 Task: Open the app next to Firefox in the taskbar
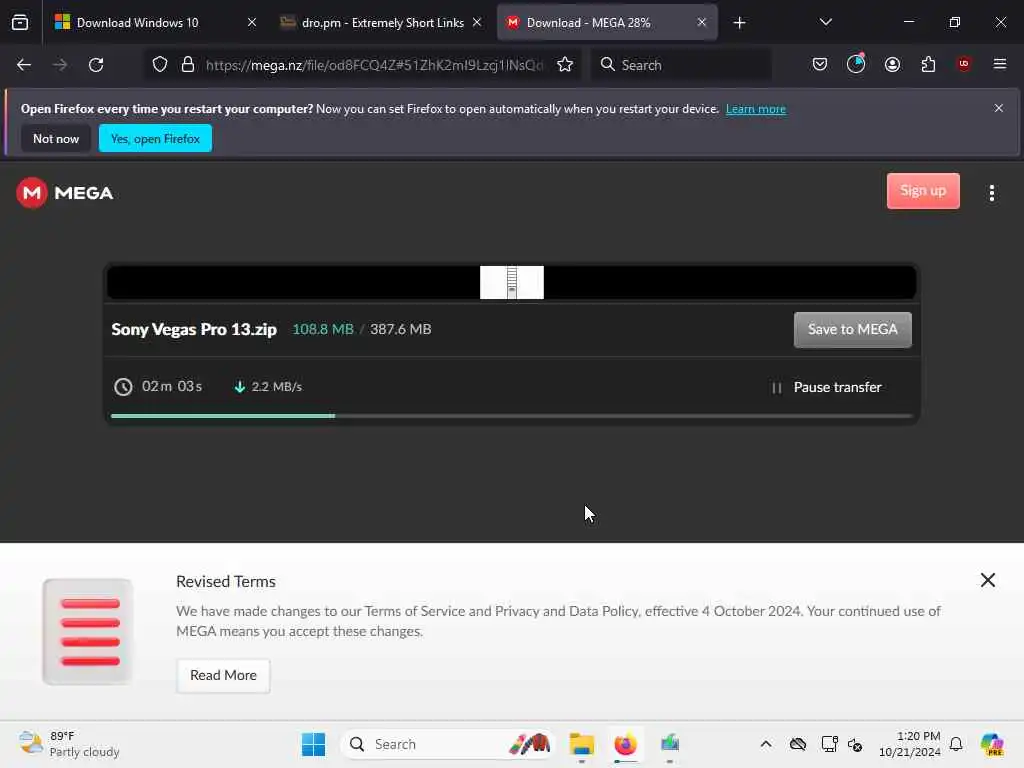click(x=670, y=744)
